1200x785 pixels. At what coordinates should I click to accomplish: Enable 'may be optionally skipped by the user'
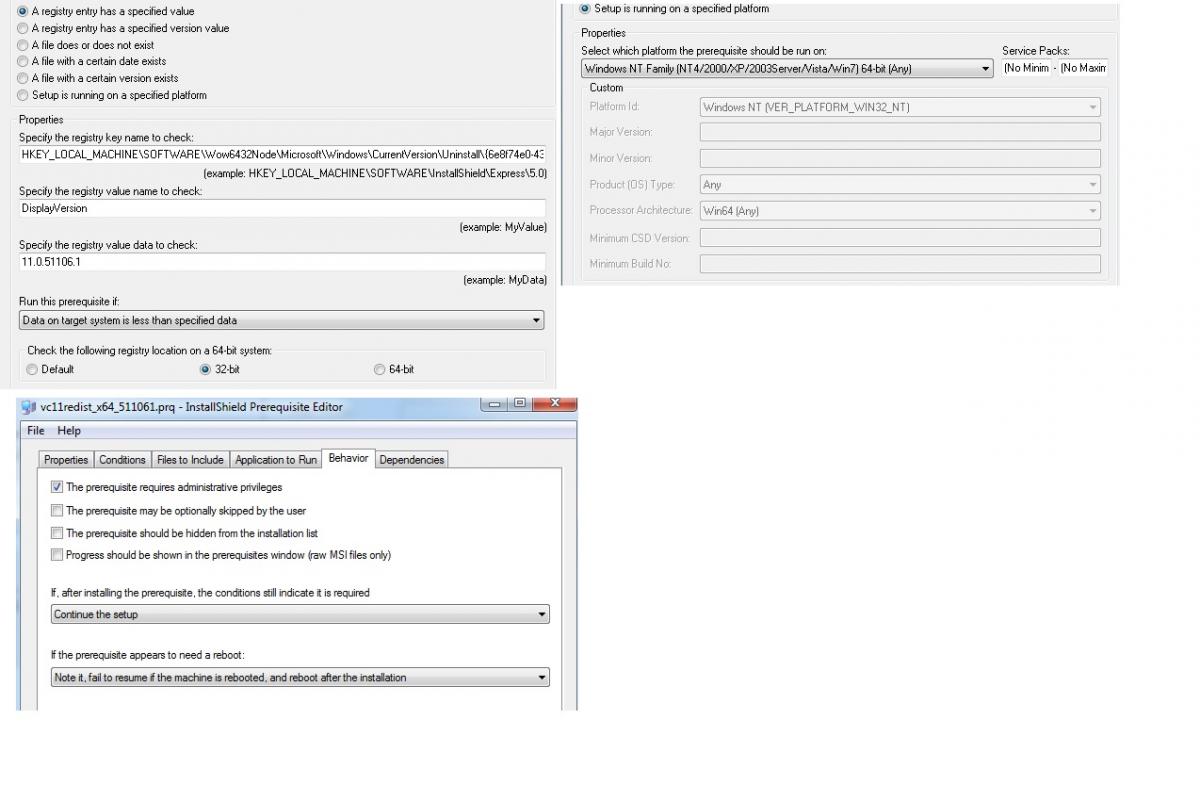pos(57,510)
